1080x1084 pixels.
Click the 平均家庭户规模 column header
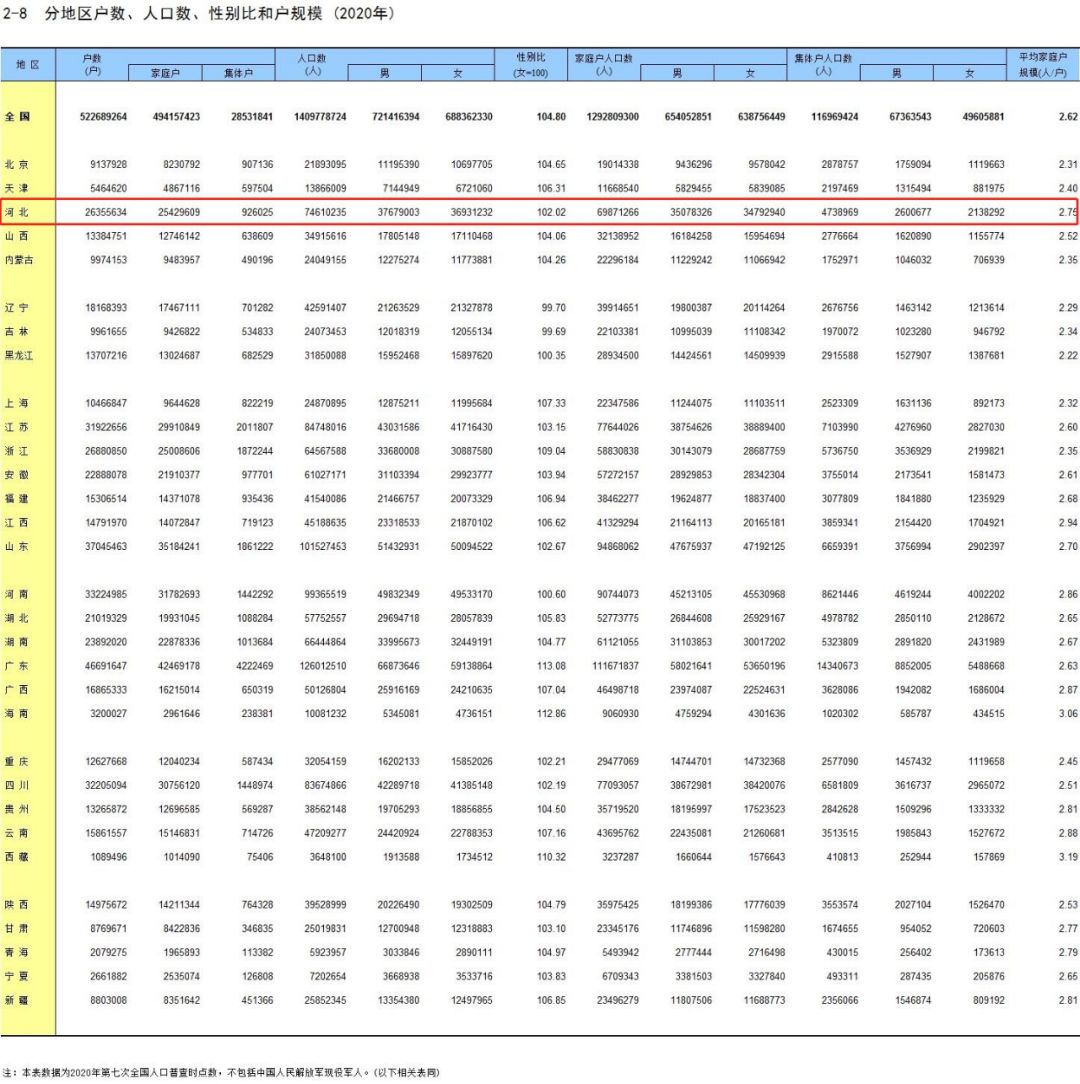point(1043,64)
